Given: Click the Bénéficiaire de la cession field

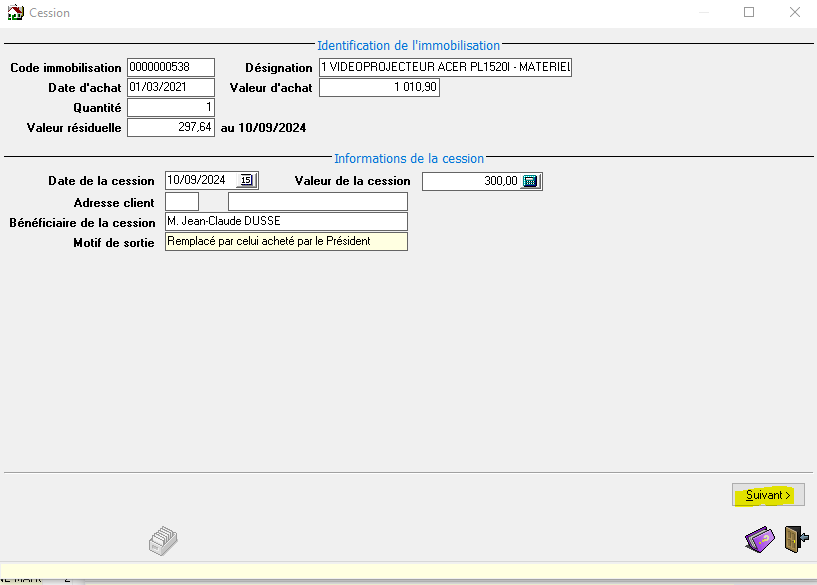Looking at the screenshot, I should pyautogui.click(x=287, y=221).
